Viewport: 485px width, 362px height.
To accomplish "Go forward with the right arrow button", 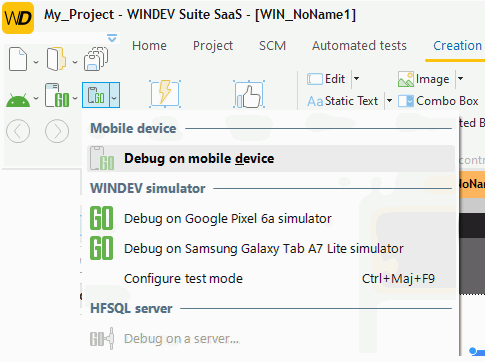I will tap(57, 131).
